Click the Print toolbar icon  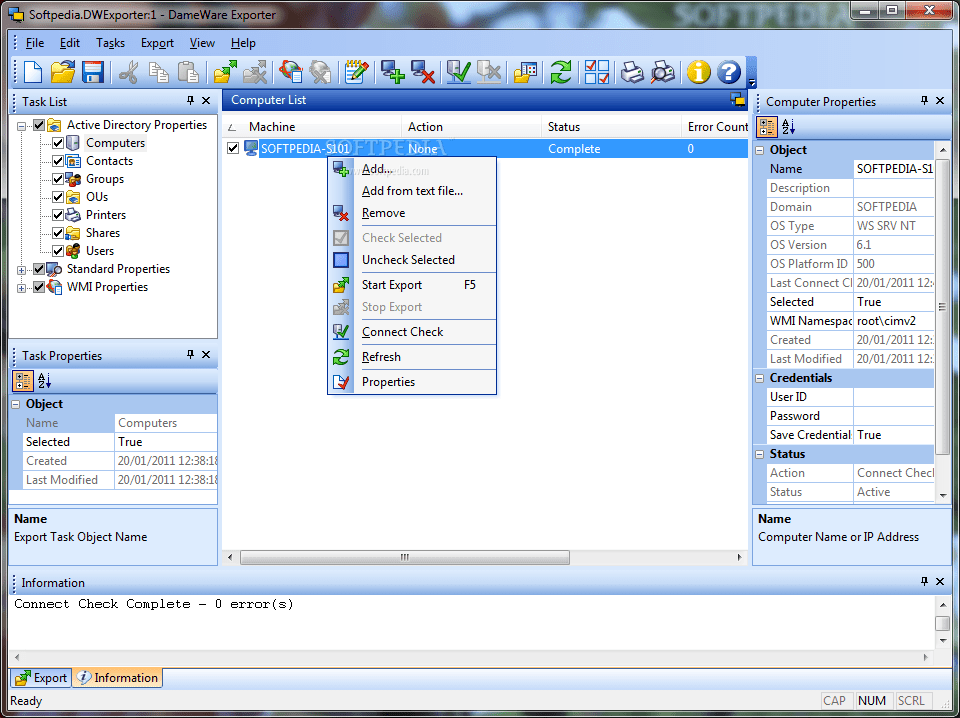pos(632,72)
